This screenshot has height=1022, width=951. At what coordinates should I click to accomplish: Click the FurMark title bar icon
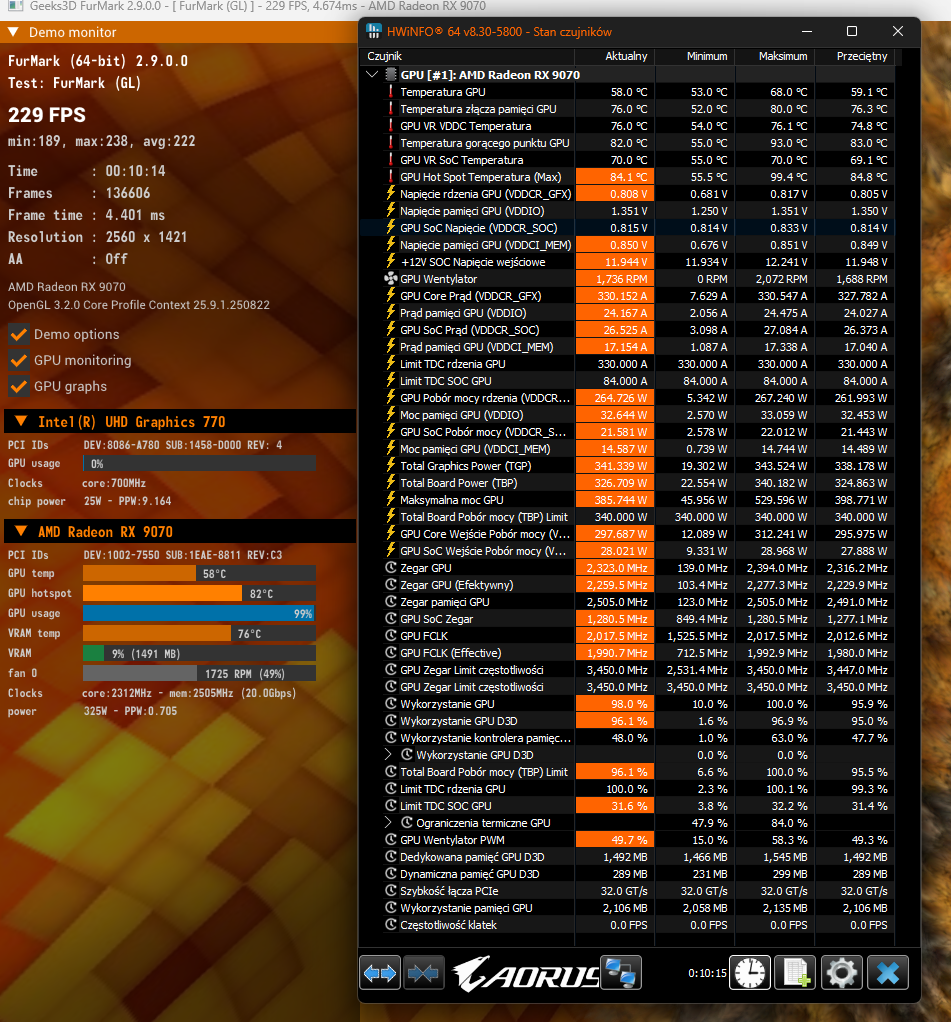[14, 6]
